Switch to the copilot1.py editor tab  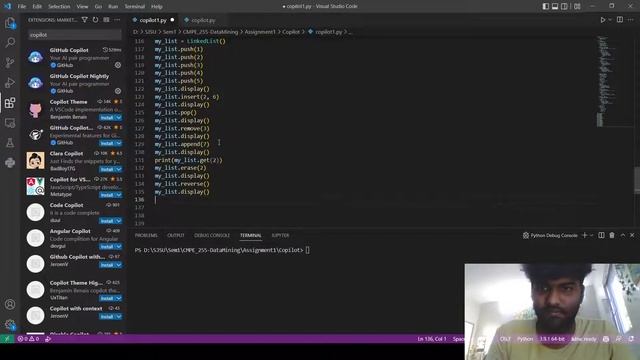[153, 20]
